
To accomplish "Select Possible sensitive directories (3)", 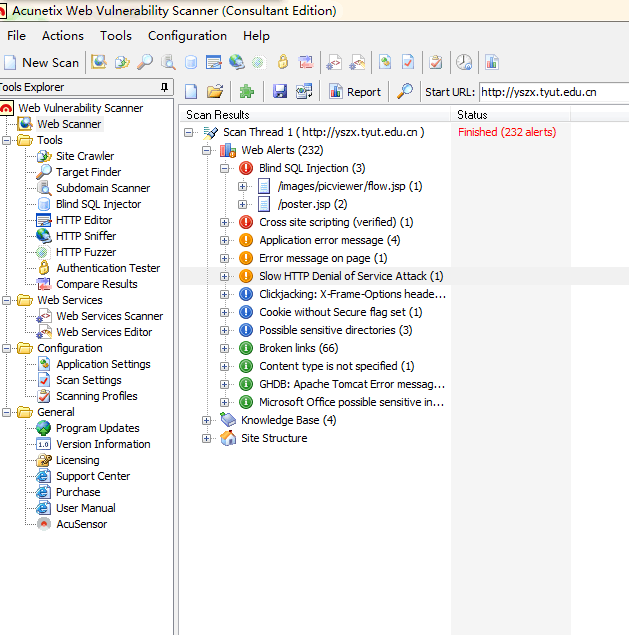I will click(336, 330).
